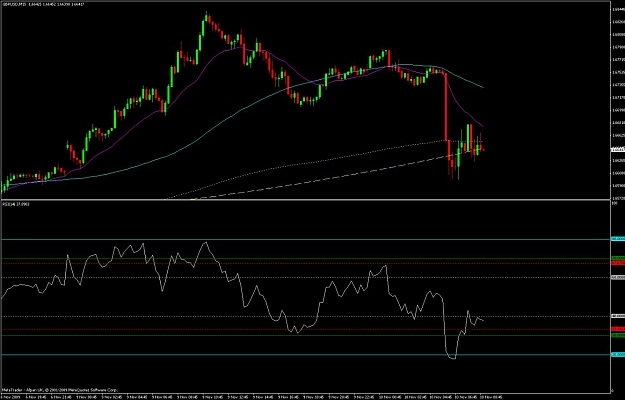The height and width of the screenshot is (400, 625).
Task: Click the upper green RSI level 70 tag
Action: (x=618, y=258)
